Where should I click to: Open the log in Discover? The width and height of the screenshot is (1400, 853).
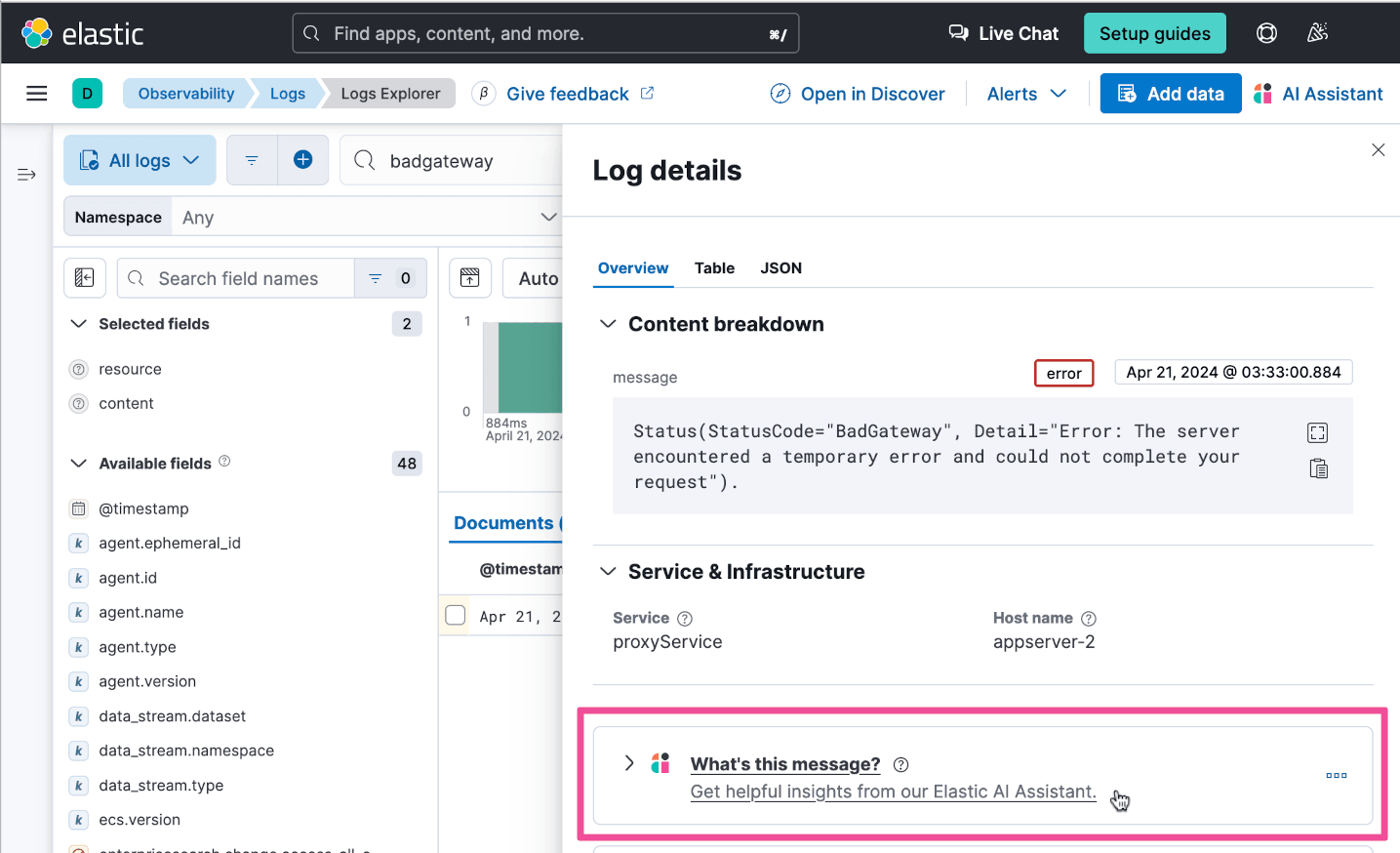coord(858,94)
